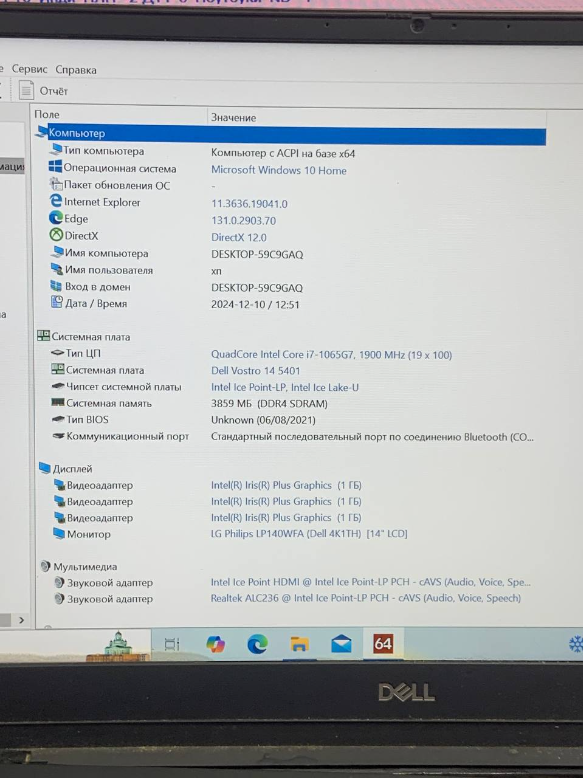Click the scroll right arrow in left pane

pos(21,620)
